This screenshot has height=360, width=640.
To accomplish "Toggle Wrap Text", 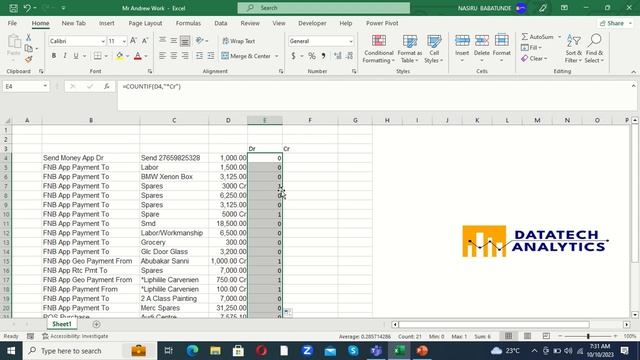I will point(238,41).
